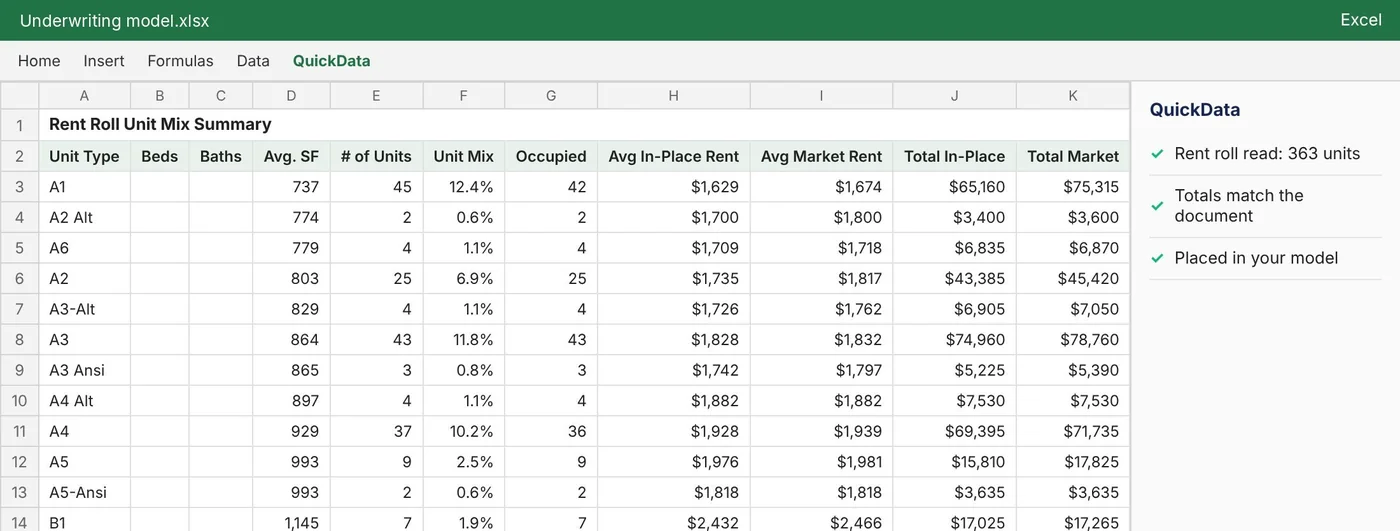
Task: Click the 'Underwriting model.xlsx' file title
Action: point(114,21)
